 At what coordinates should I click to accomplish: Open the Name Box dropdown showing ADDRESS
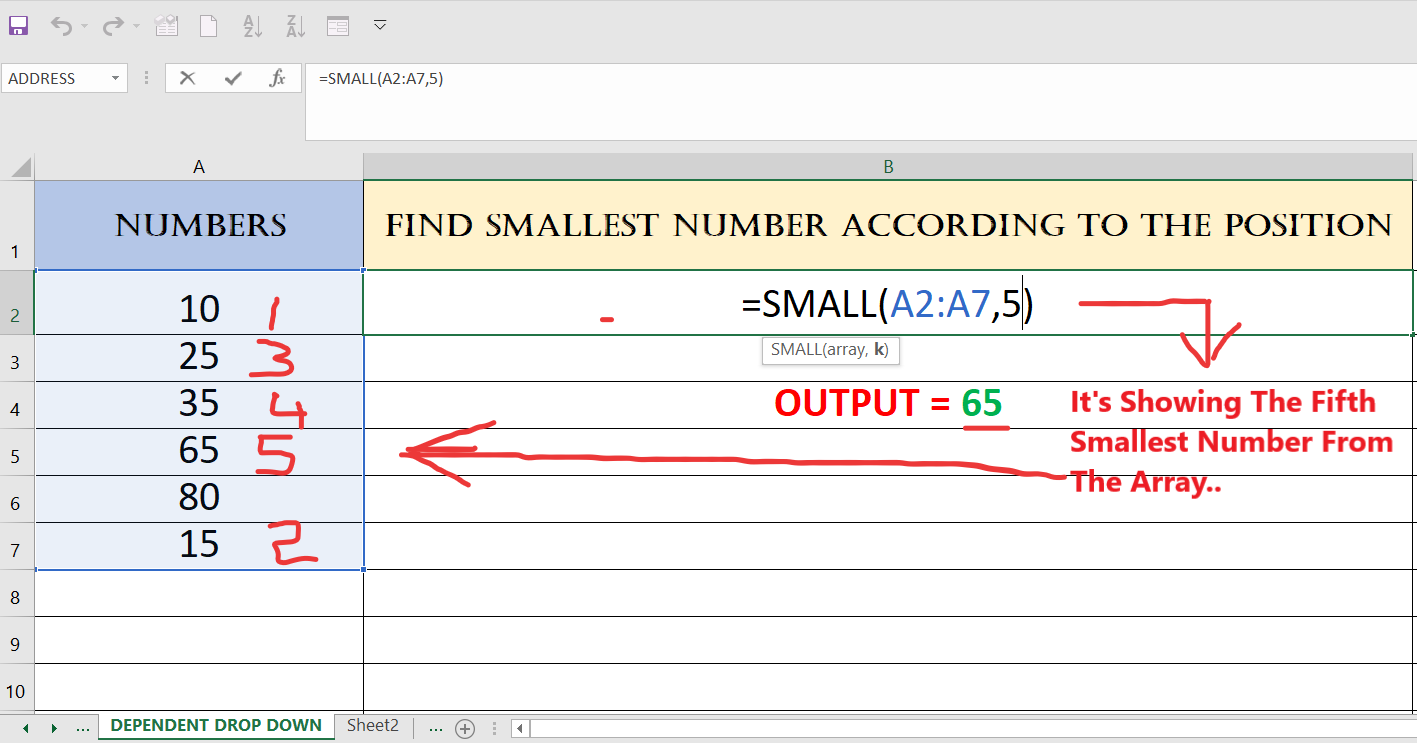point(116,78)
